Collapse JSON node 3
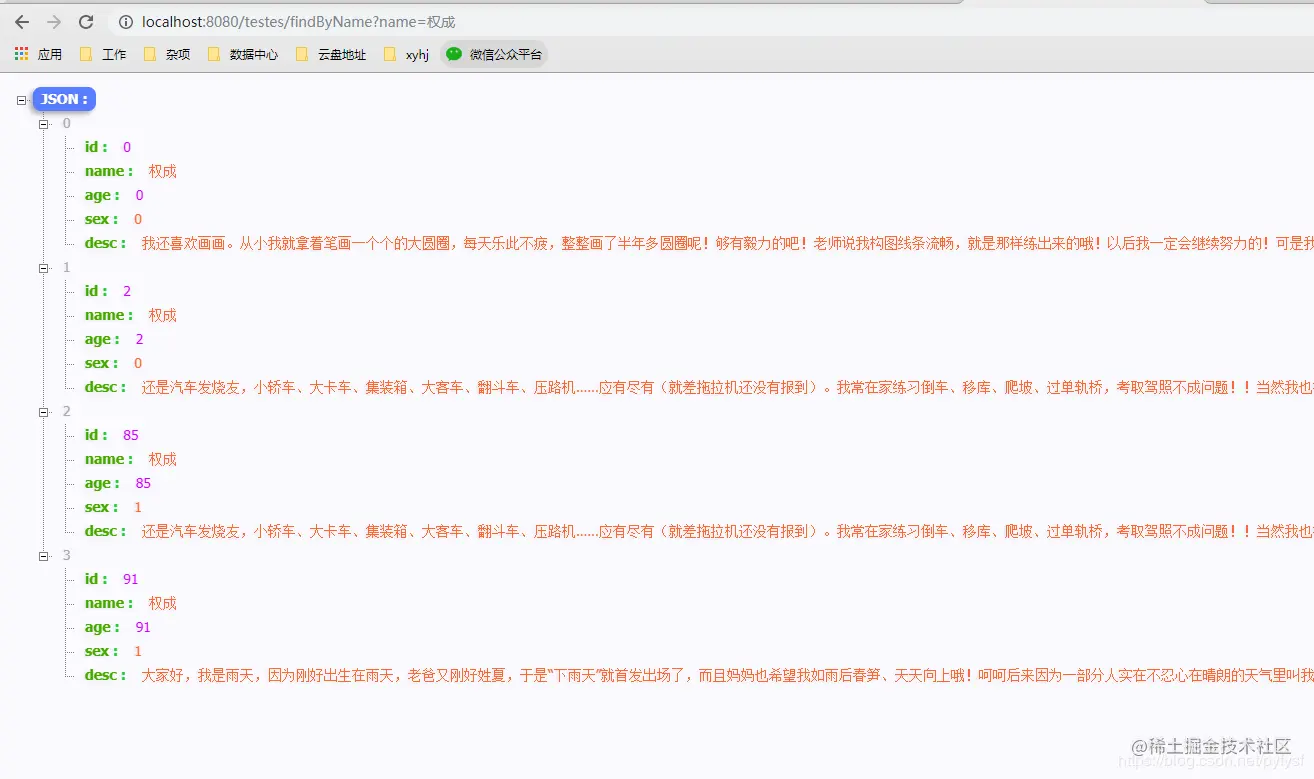Image resolution: width=1314 pixels, height=779 pixels. click(x=44, y=555)
